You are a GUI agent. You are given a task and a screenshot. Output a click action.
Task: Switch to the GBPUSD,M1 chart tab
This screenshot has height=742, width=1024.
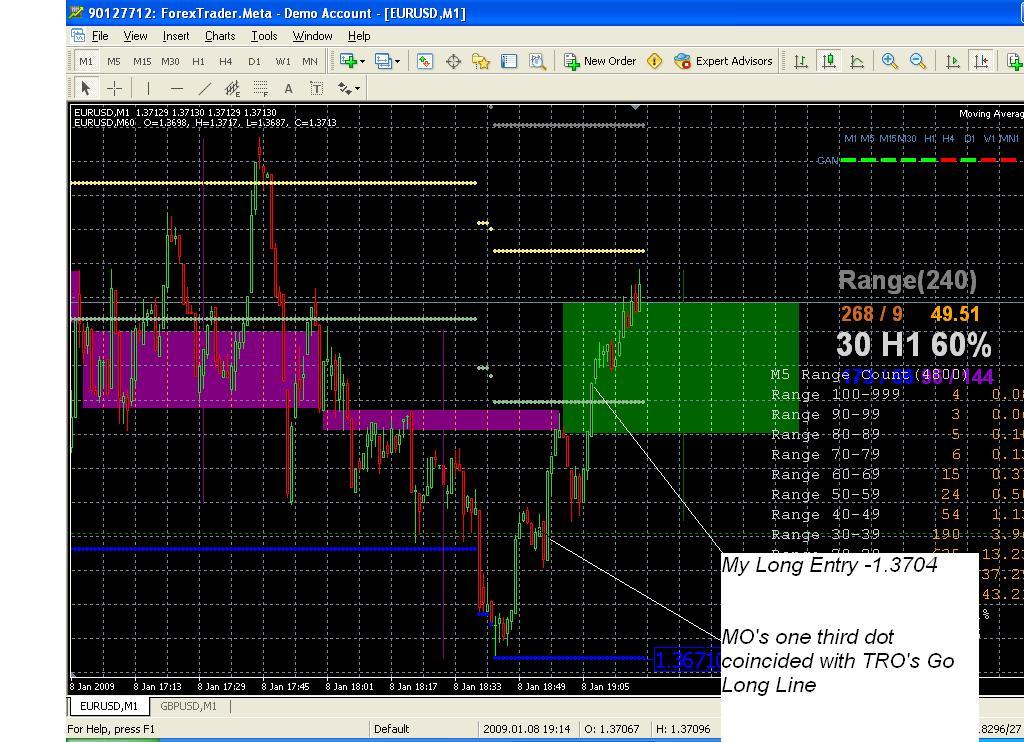click(x=188, y=706)
